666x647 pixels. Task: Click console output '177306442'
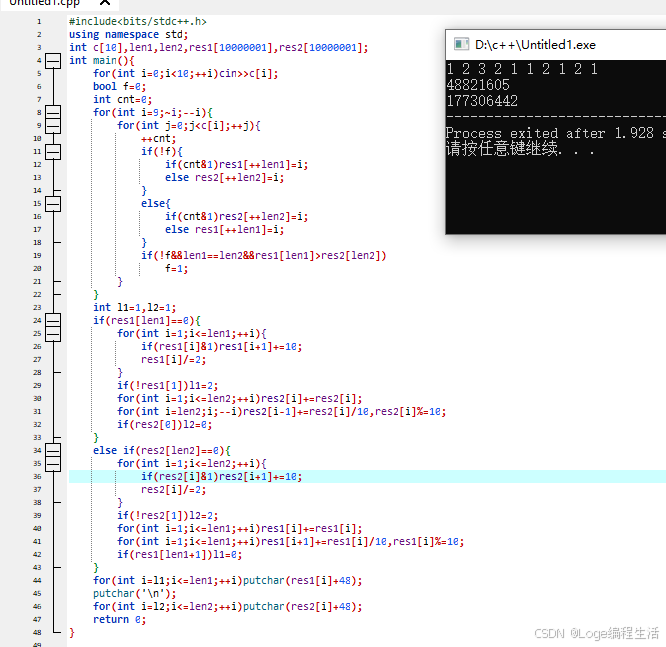point(482,101)
